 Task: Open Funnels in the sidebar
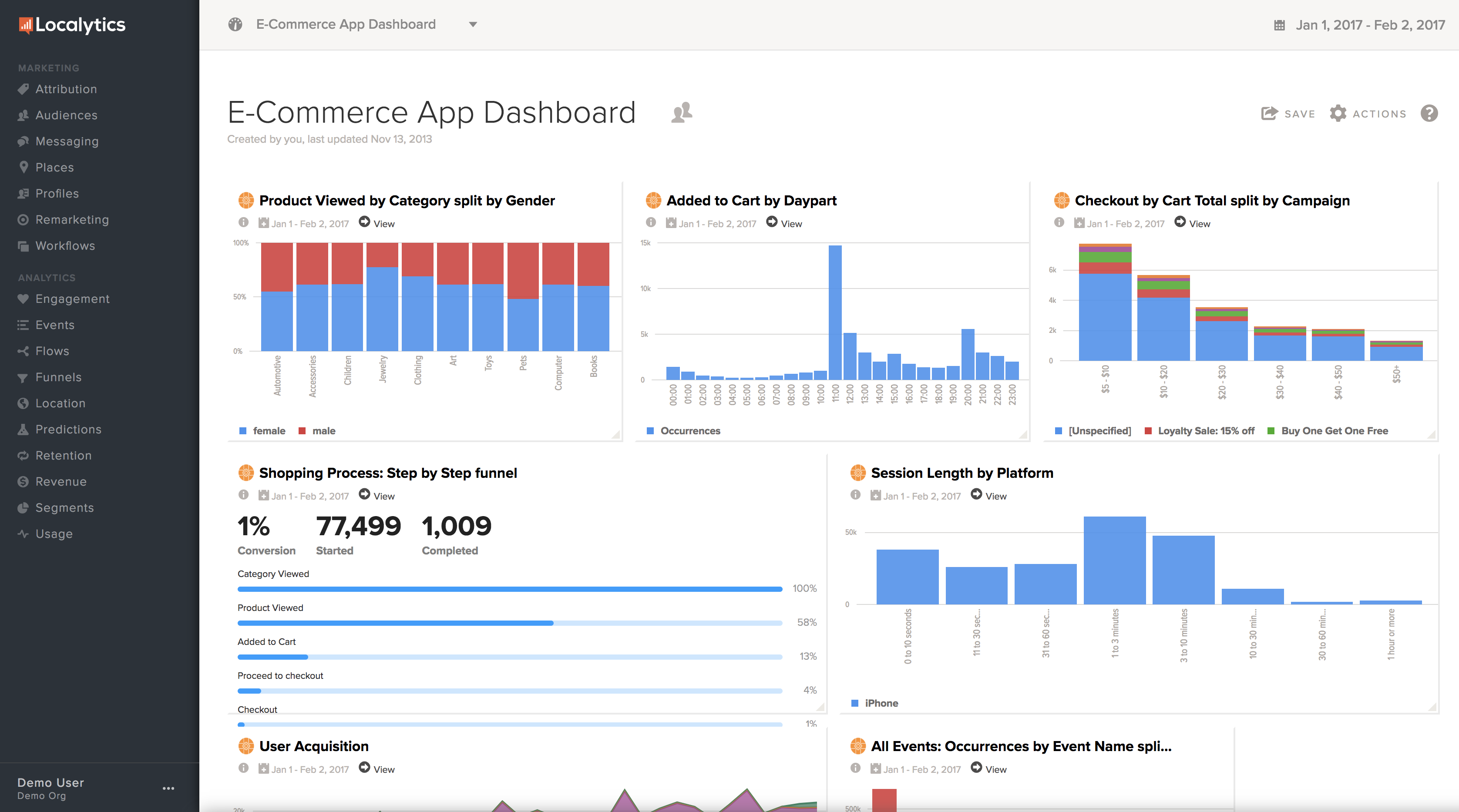(x=58, y=377)
